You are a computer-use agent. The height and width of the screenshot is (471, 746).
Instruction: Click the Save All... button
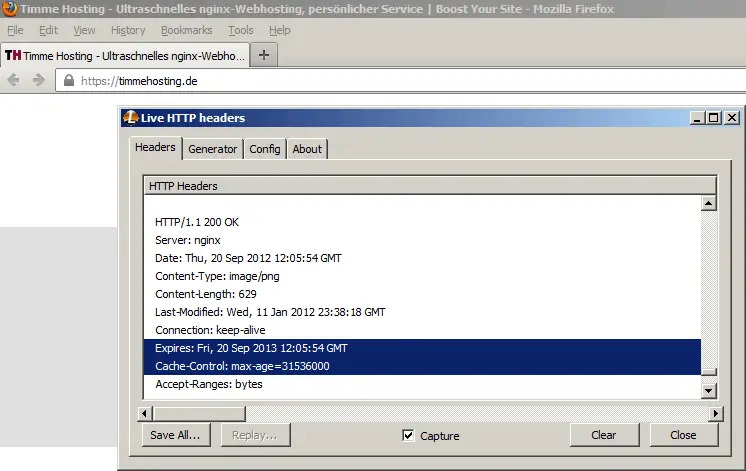176,435
